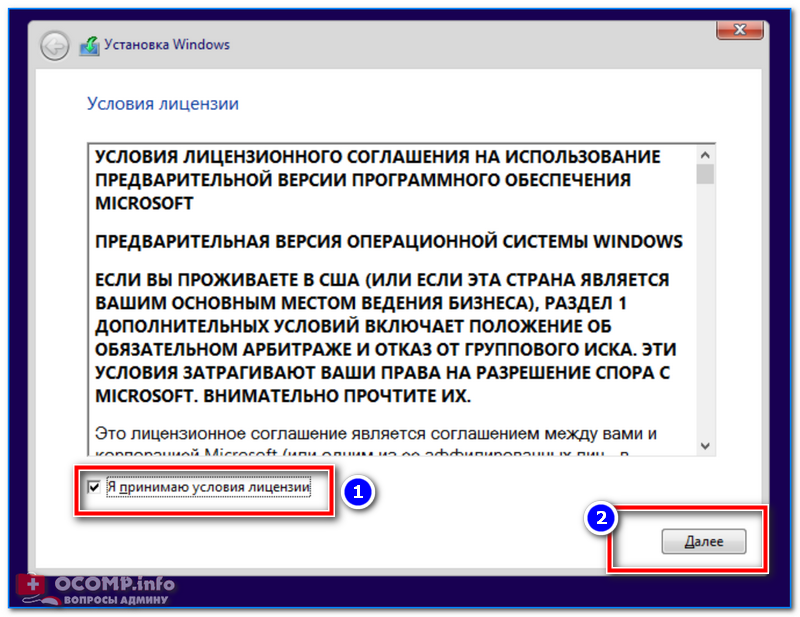Click the 'Установка Windows' title text
The width and height of the screenshot is (800, 617).
point(167,45)
